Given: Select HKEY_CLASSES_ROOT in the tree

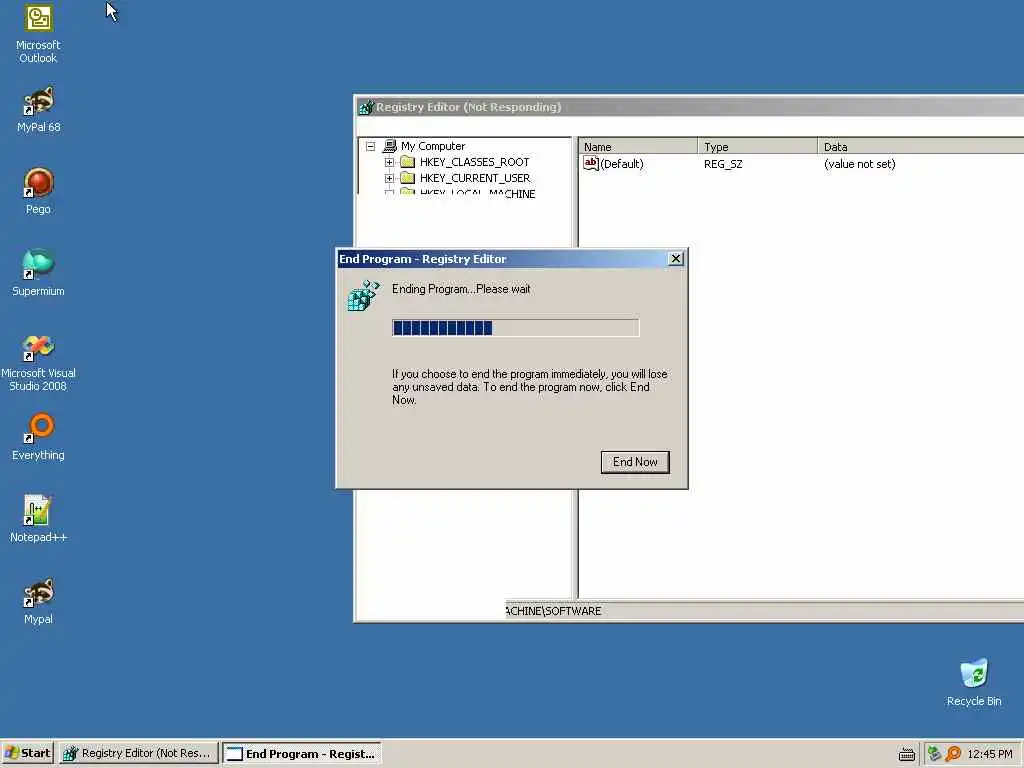Looking at the screenshot, I should (474, 162).
